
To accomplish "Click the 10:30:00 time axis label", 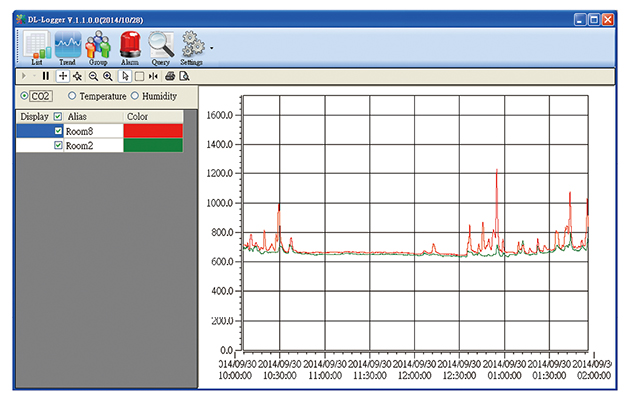I will click(x=280, y=376).
